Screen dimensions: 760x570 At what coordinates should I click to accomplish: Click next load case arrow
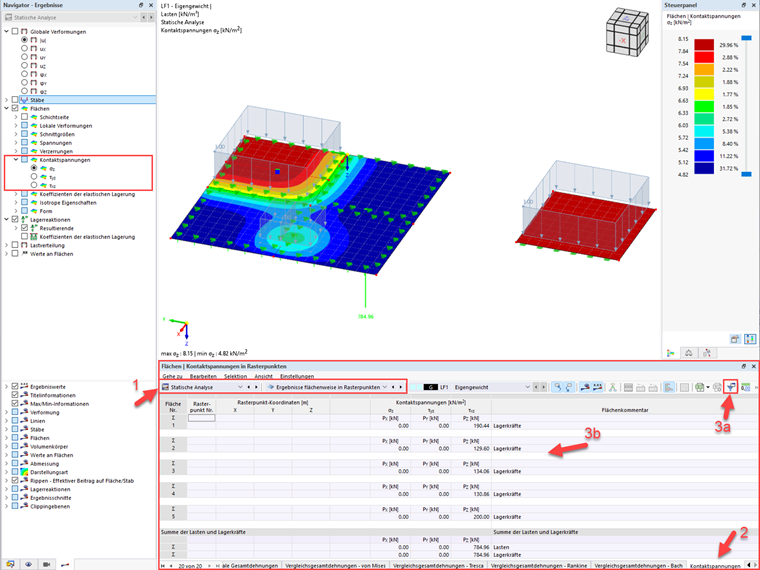coord(543,387)
